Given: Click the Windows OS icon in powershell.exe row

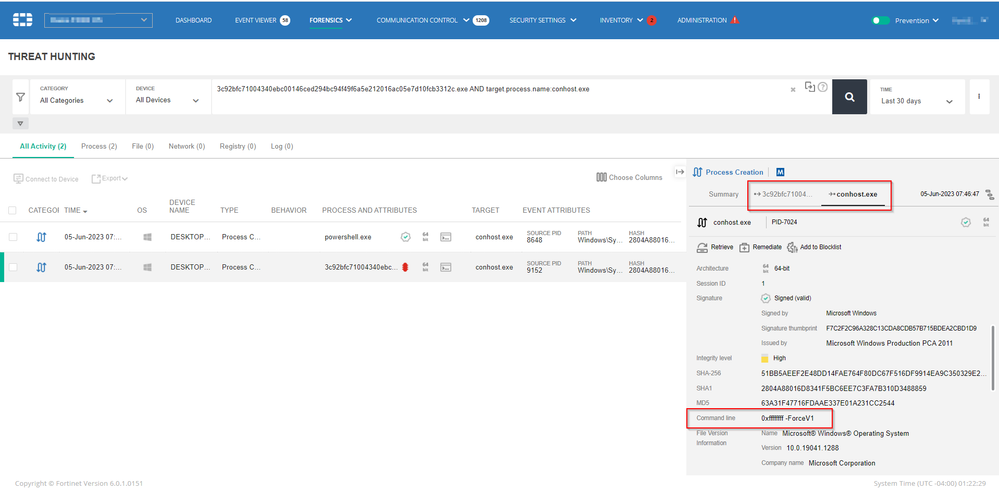Looking at the screenshot, I should pos(147,237).
